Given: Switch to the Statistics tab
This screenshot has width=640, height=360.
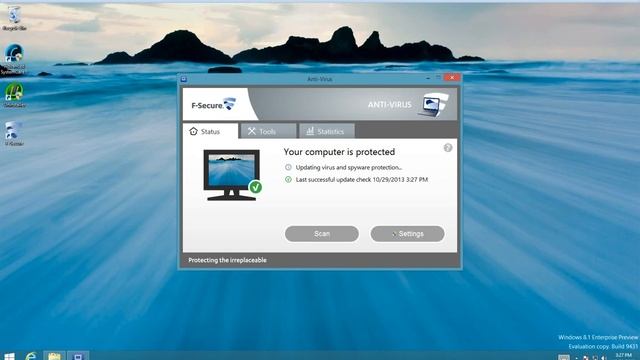Looking at the screenshot, I should click(x=327, y=131).
